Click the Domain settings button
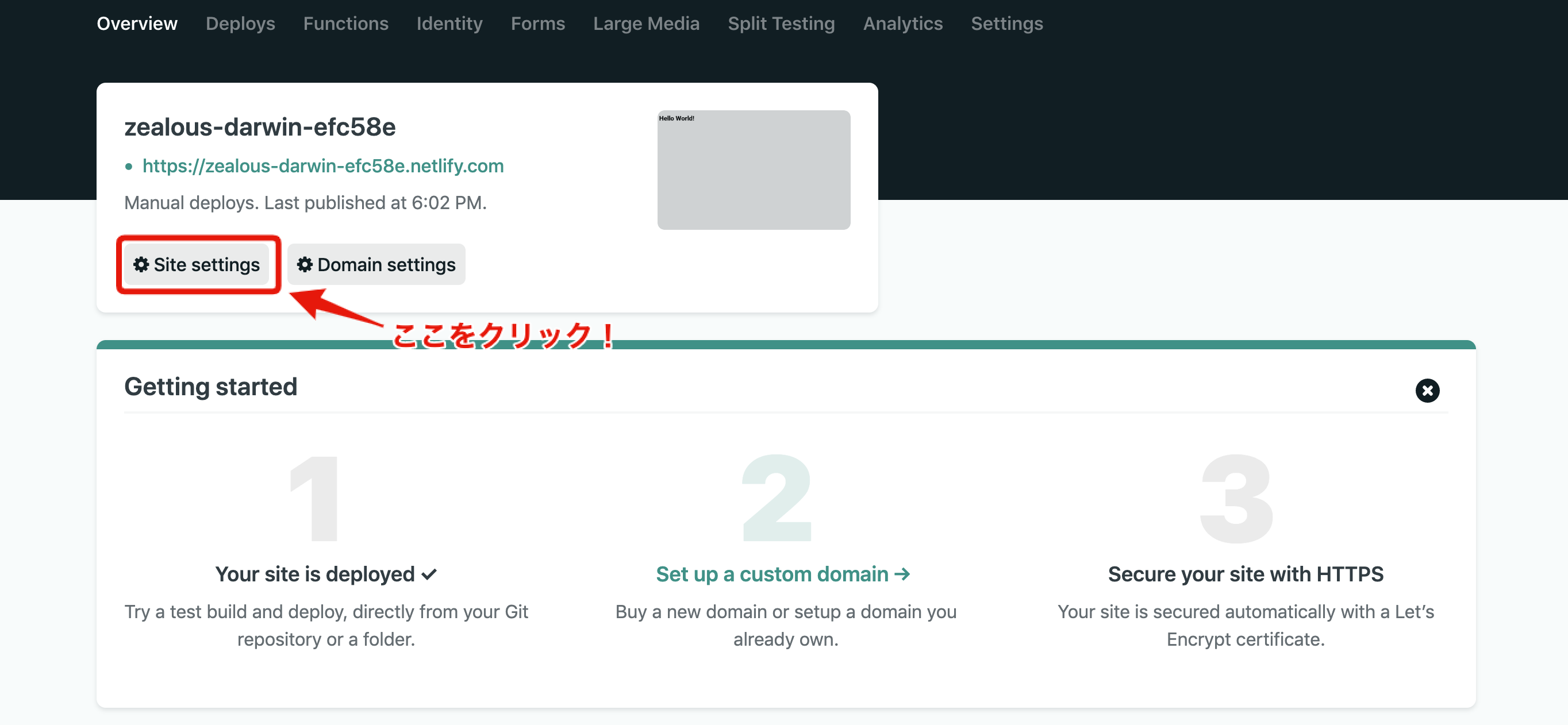The image size is (1568, 725). pyautogui.click(x=375, y=265)
